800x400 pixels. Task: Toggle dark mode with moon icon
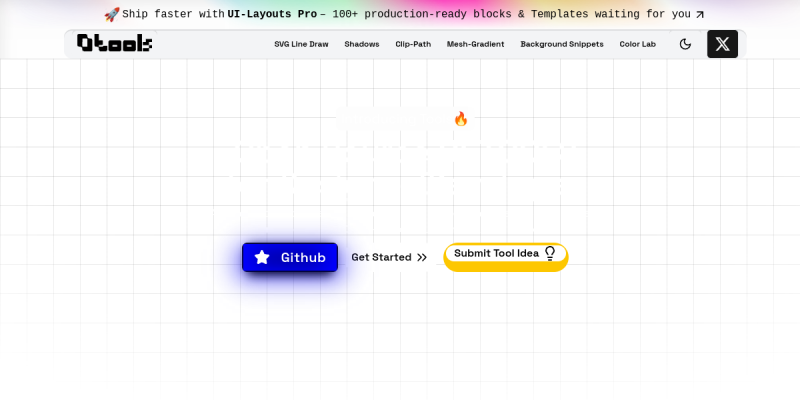click(x=685, y=44)
